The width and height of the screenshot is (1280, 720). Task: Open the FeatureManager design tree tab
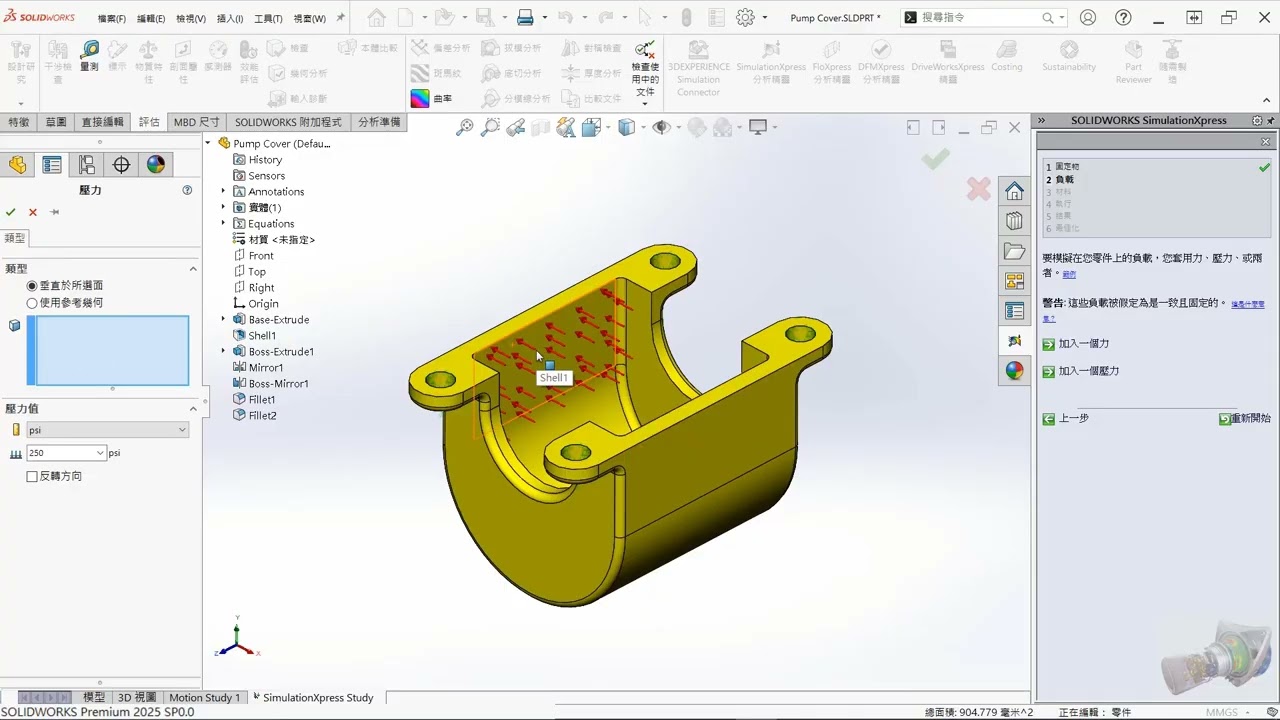coord(18,165)
